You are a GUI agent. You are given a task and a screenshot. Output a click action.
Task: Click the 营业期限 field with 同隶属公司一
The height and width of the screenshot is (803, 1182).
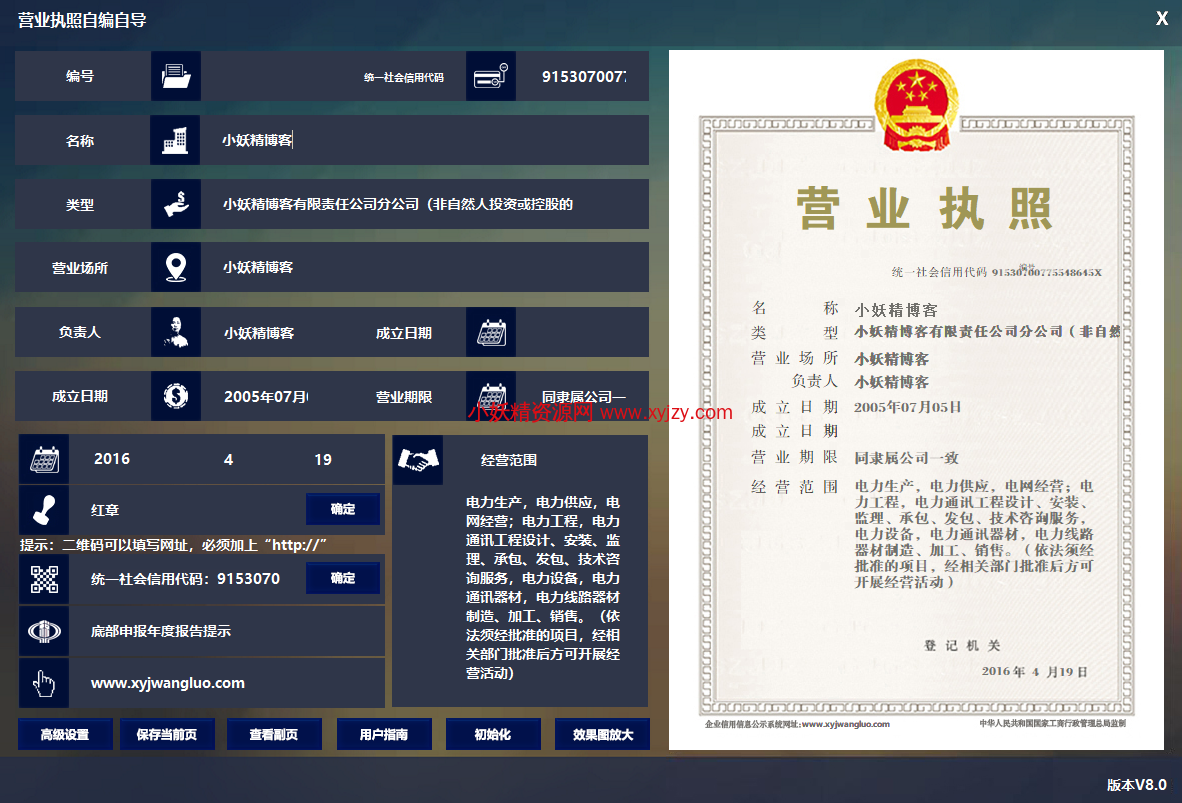tap(583, 396)
